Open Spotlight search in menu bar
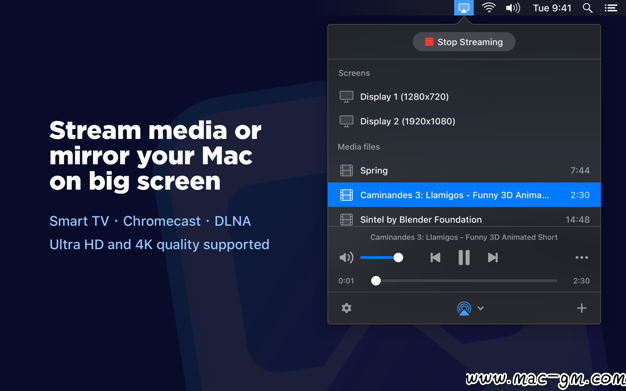The height and width of the screenshot is (391, 626). 587,8
